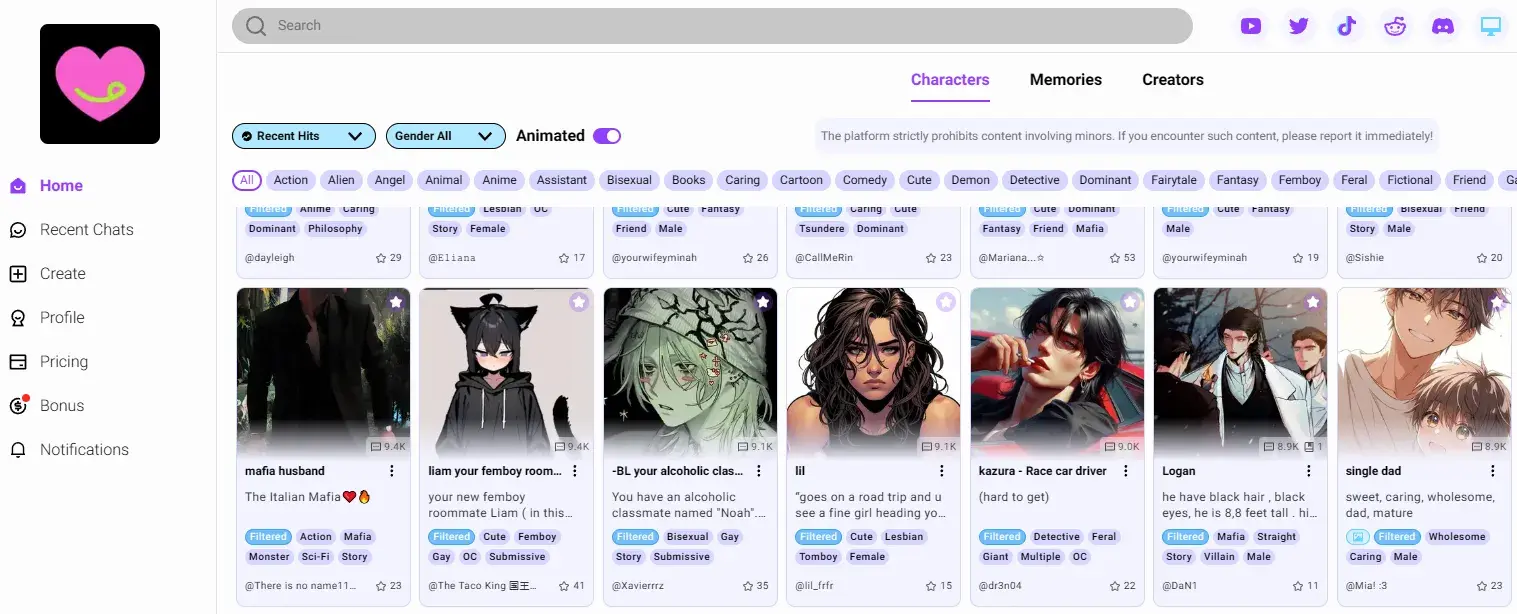
Task: Click the Reddit icon
Action: pos(1395,26)
